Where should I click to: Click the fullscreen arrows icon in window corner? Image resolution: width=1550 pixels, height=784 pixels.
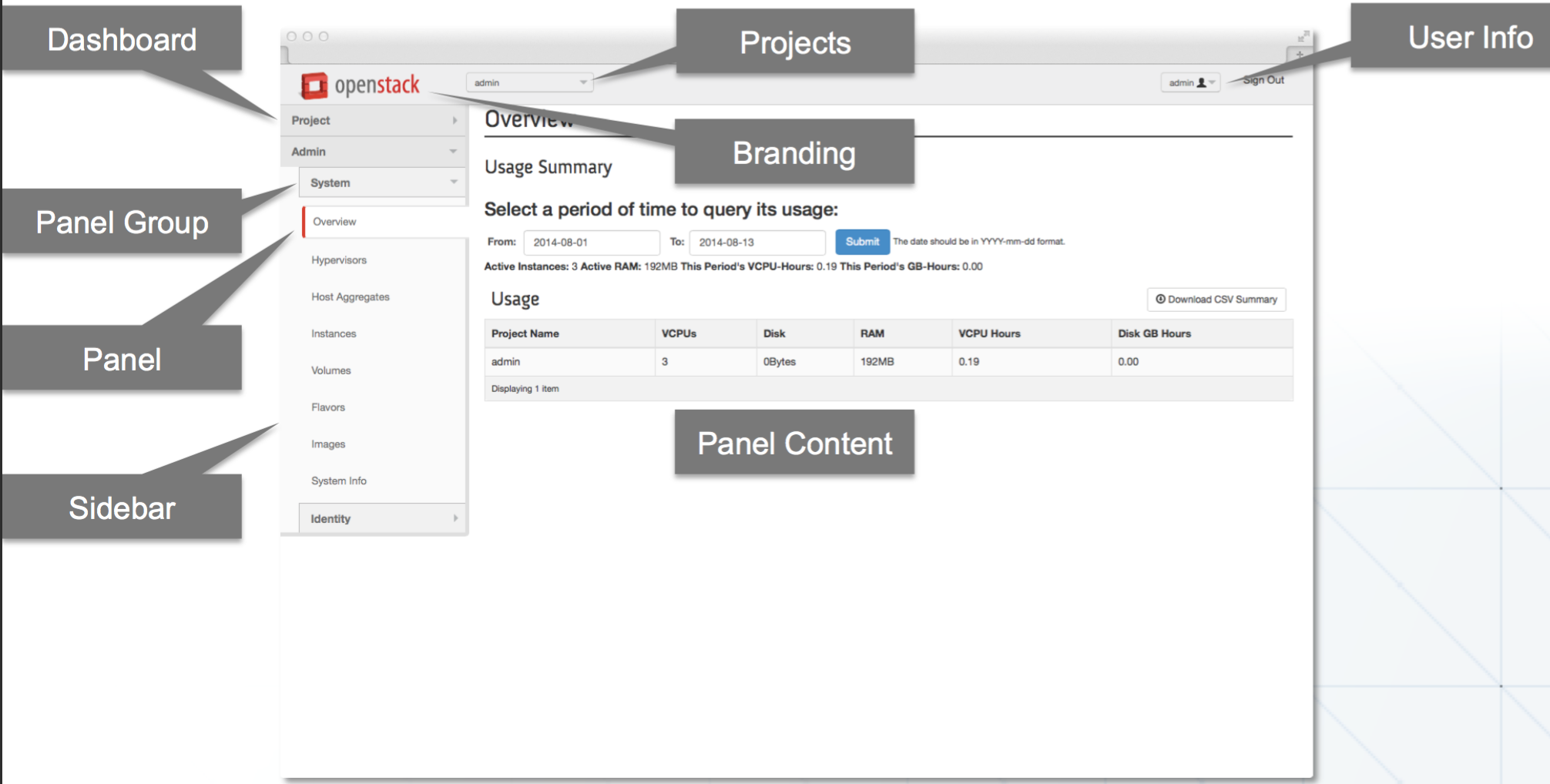pyautogui.click(x=1303, y=36)
